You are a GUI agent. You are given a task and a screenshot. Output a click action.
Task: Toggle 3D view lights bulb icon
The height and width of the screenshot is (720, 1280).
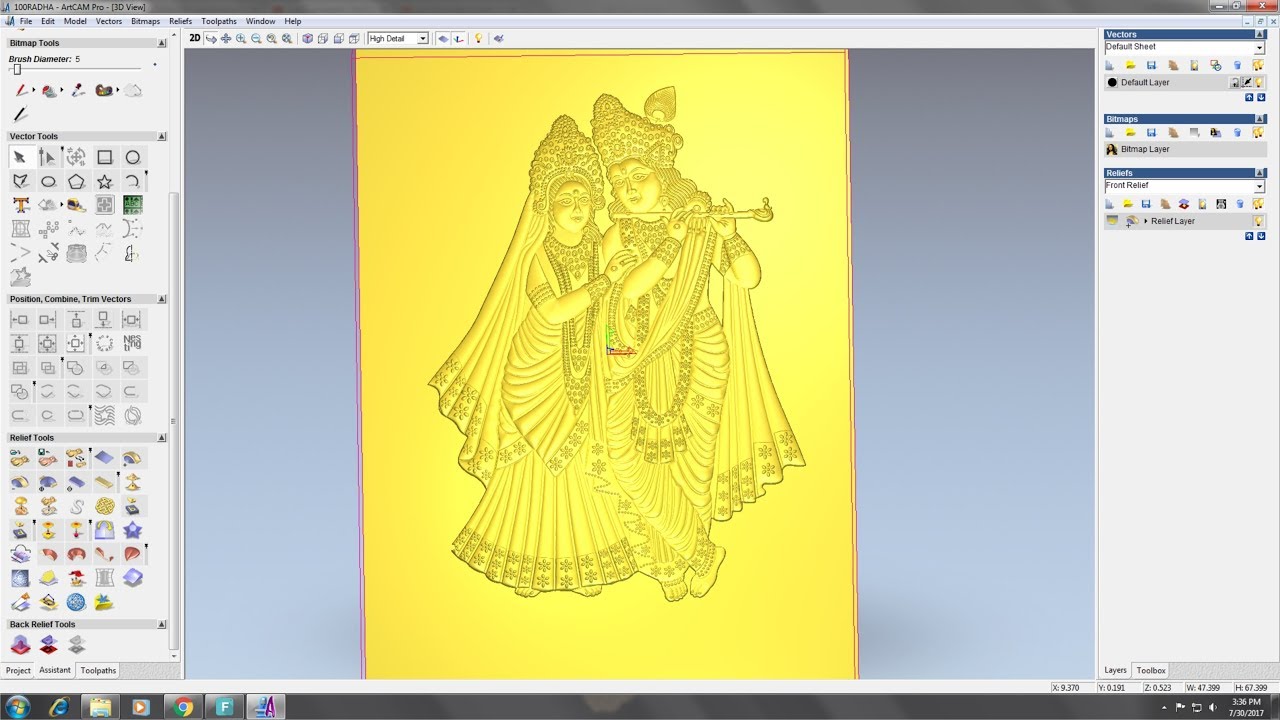[x=478, y=38]
